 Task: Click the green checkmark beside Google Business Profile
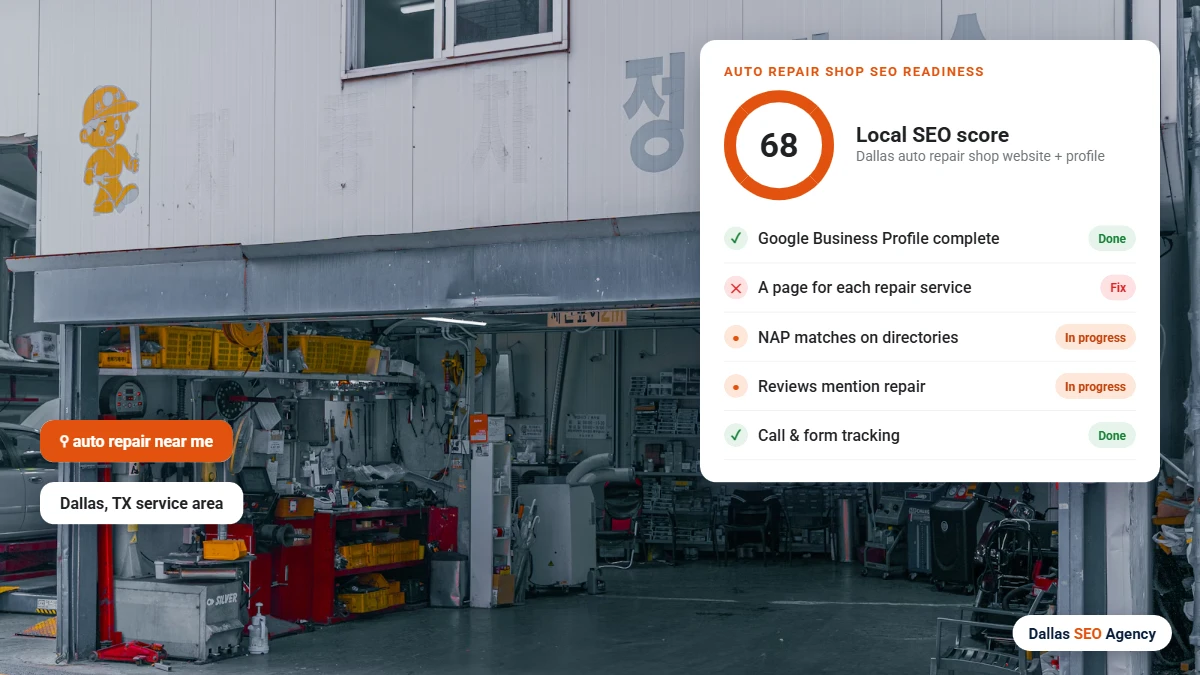point(736,238)
